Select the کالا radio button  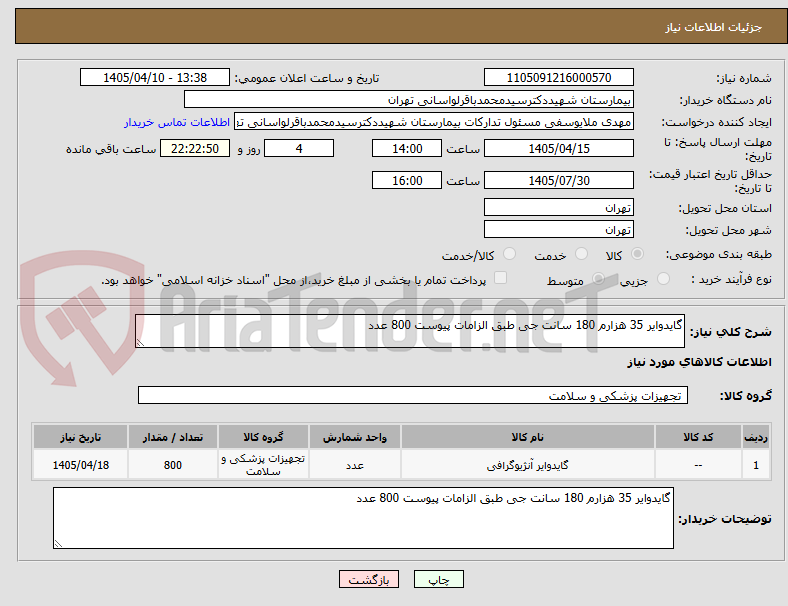pos(637,254)
